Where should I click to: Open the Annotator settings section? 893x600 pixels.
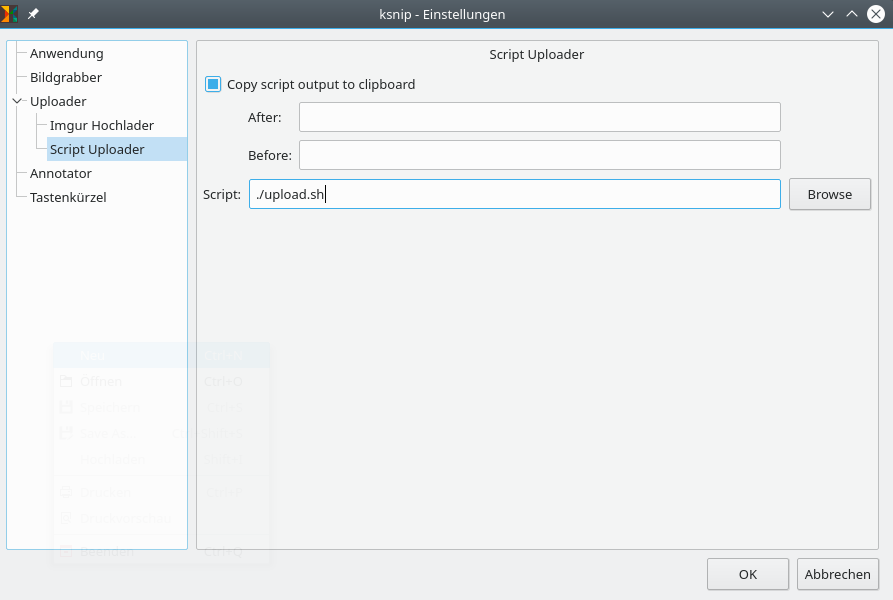tap(60, 173)
